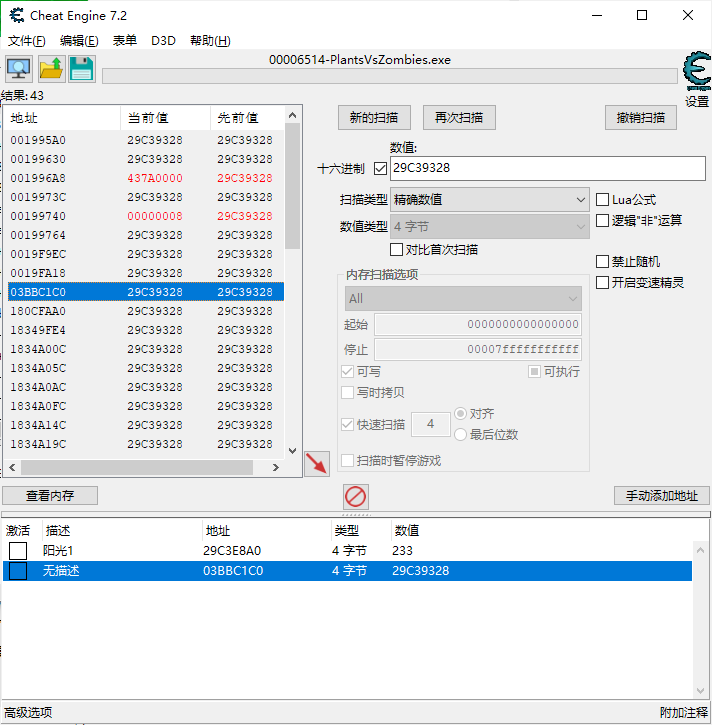Click the 停止 address field

pyautogui.click(x=478, y=349)
